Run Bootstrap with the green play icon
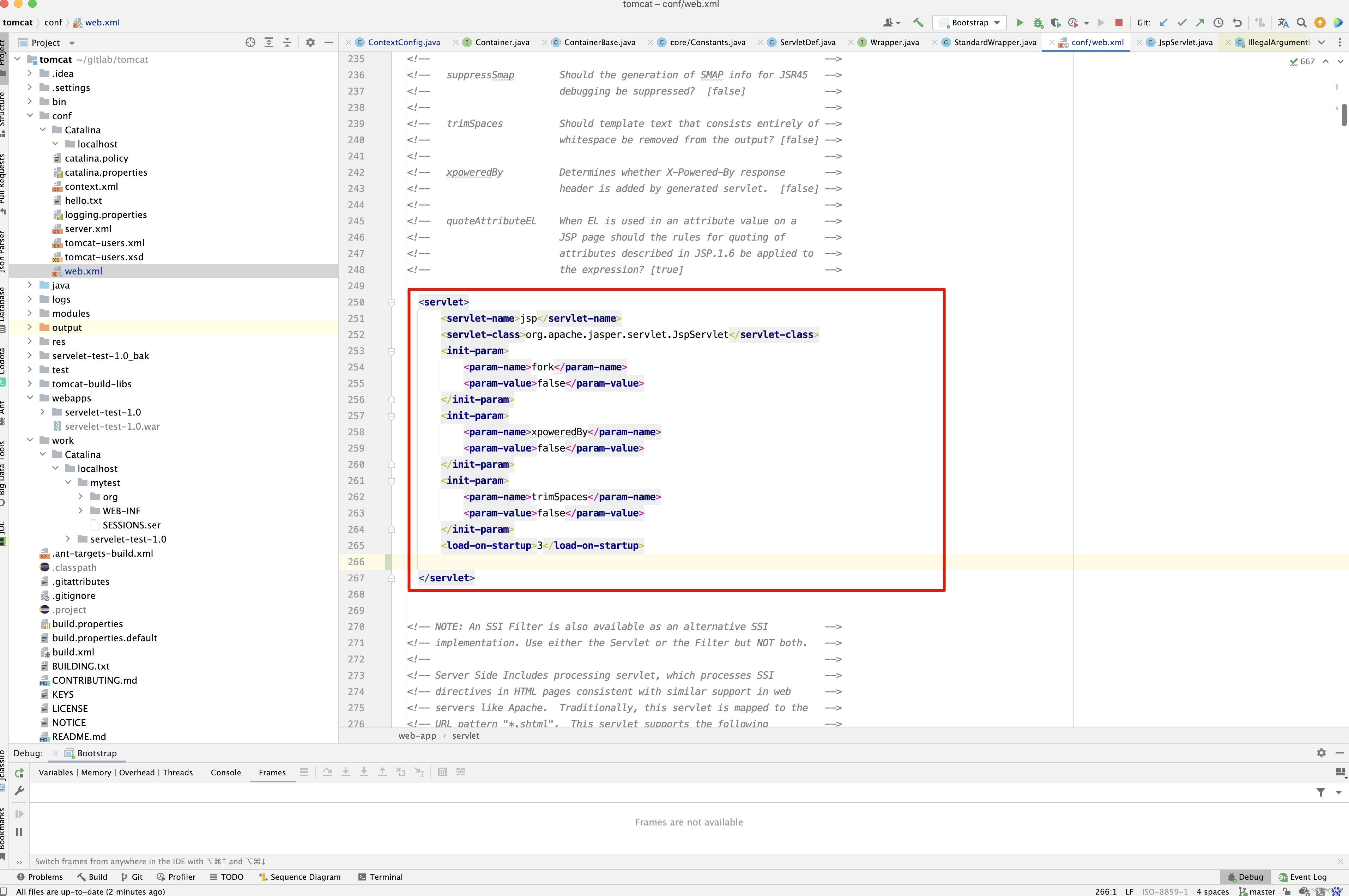This screenshot has height=896, width=1349. click(1019, 22)
